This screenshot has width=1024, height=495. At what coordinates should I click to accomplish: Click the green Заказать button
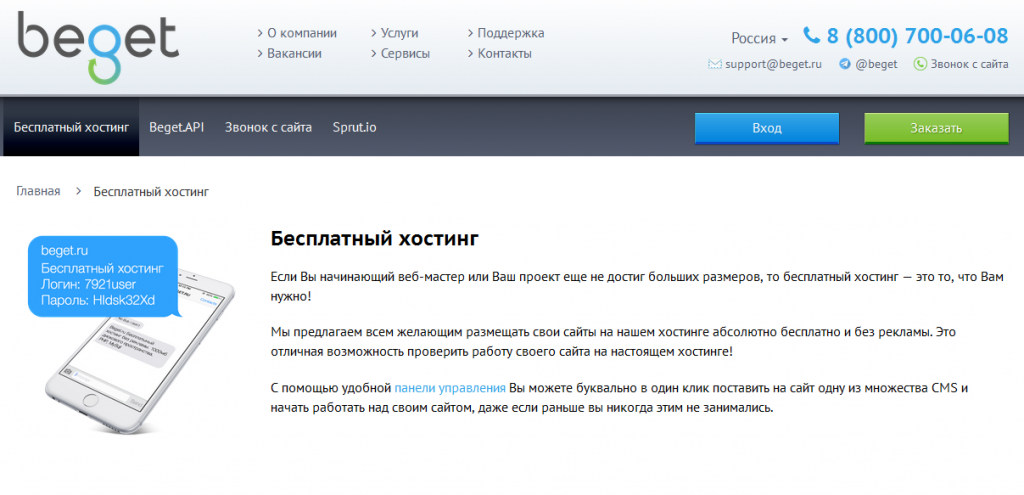tap(936, 128)
